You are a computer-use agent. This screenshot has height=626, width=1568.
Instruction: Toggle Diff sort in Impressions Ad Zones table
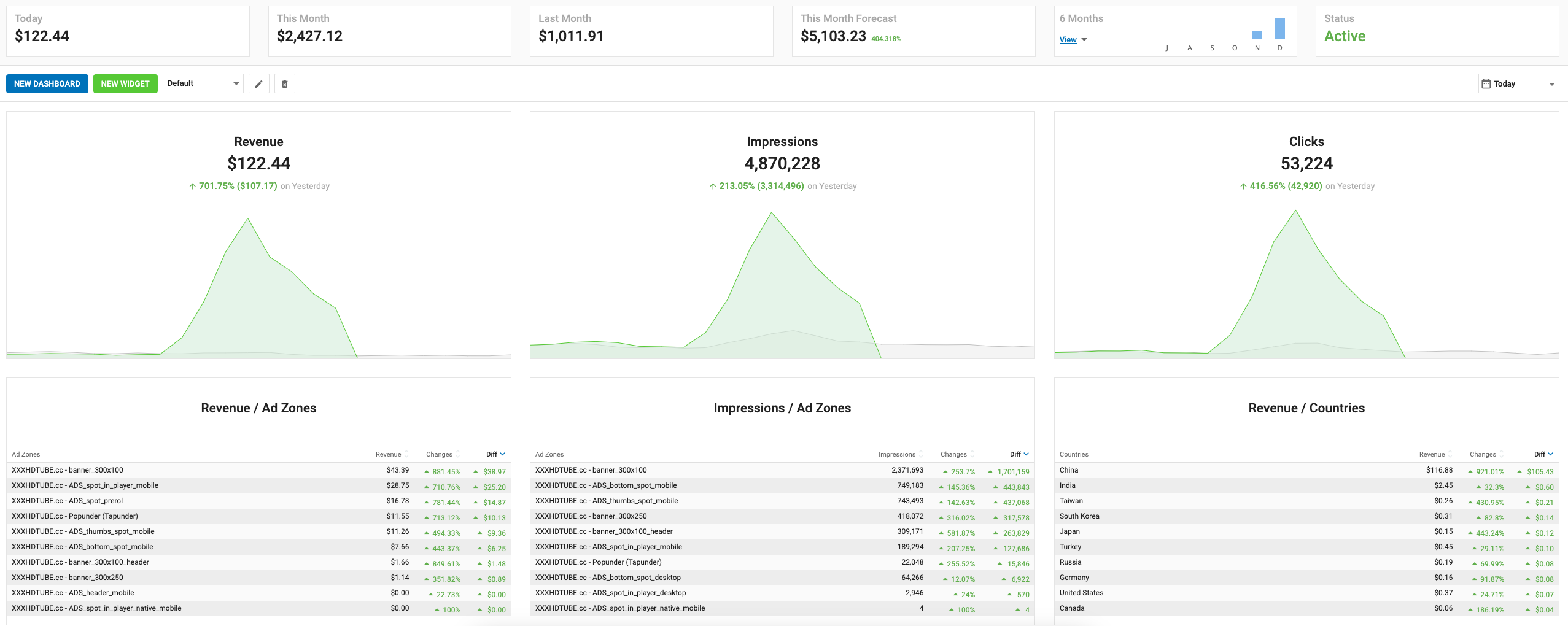[x=1020, y=454]
